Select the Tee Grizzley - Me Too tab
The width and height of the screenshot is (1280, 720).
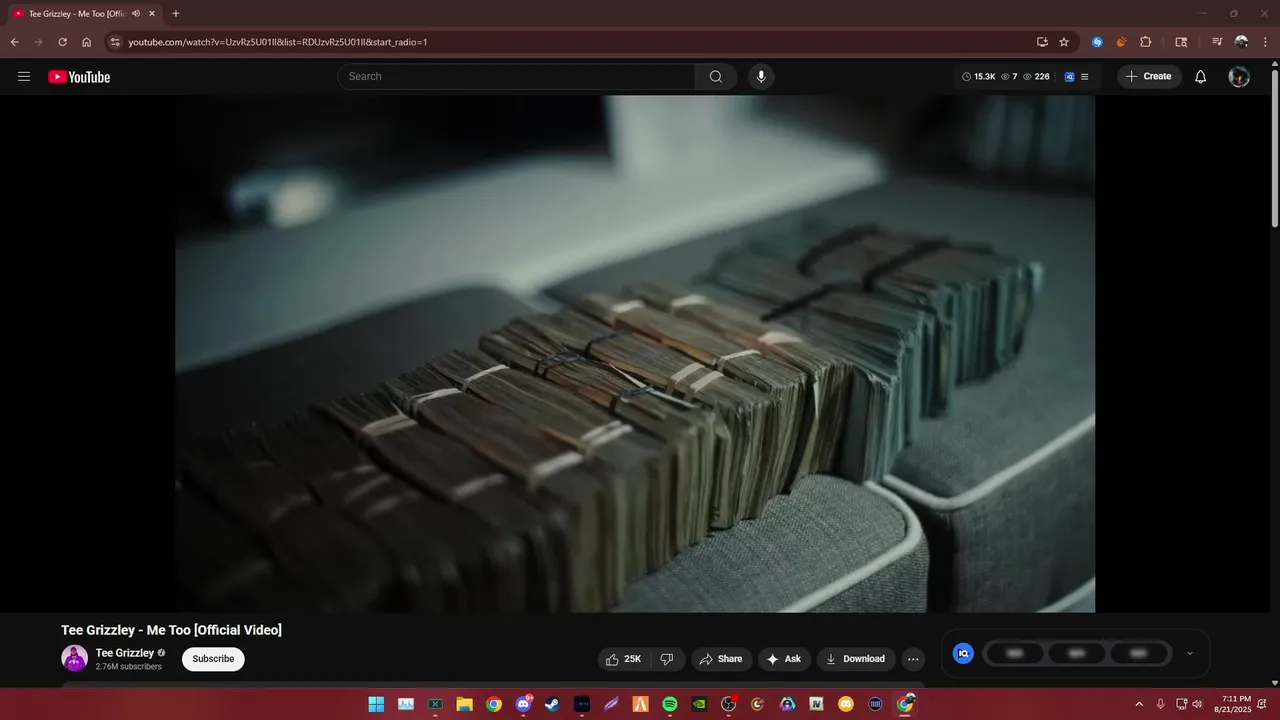coord(85,13)
